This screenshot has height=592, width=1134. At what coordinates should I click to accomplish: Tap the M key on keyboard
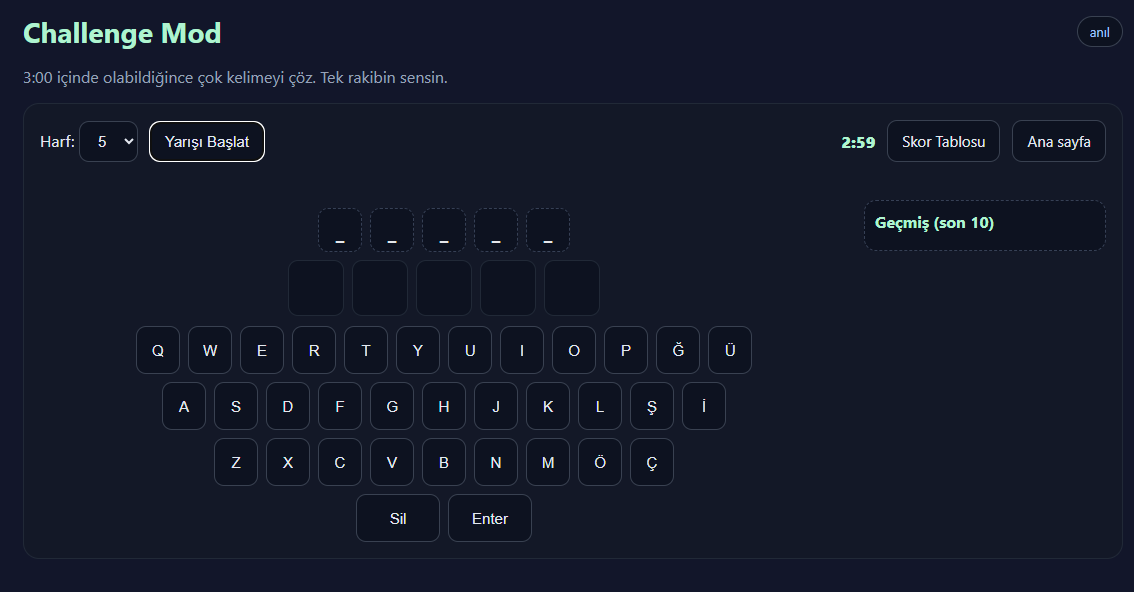pos(548,463)
